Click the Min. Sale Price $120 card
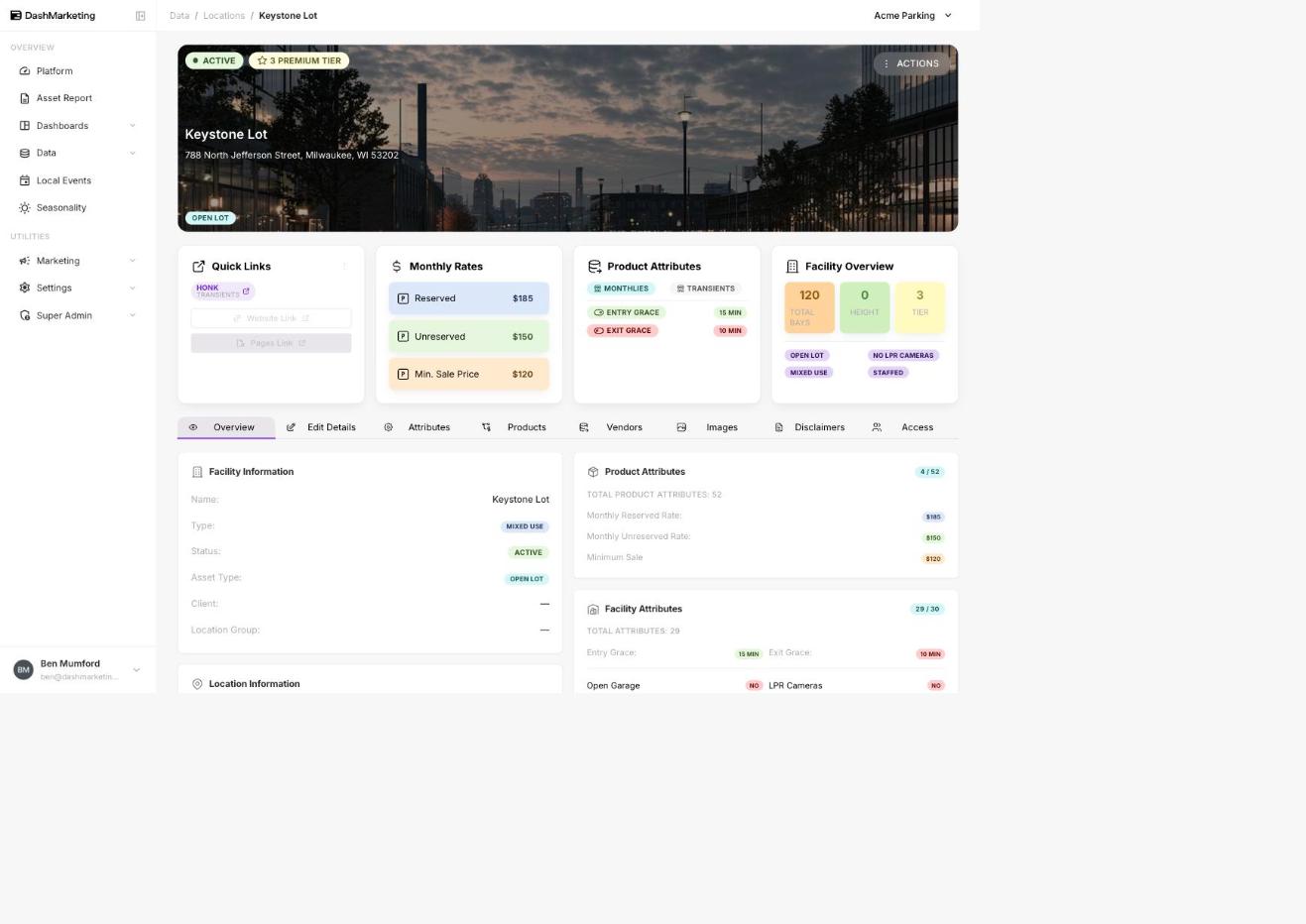This screenshot has height=924, width=1306. (469, 374)
